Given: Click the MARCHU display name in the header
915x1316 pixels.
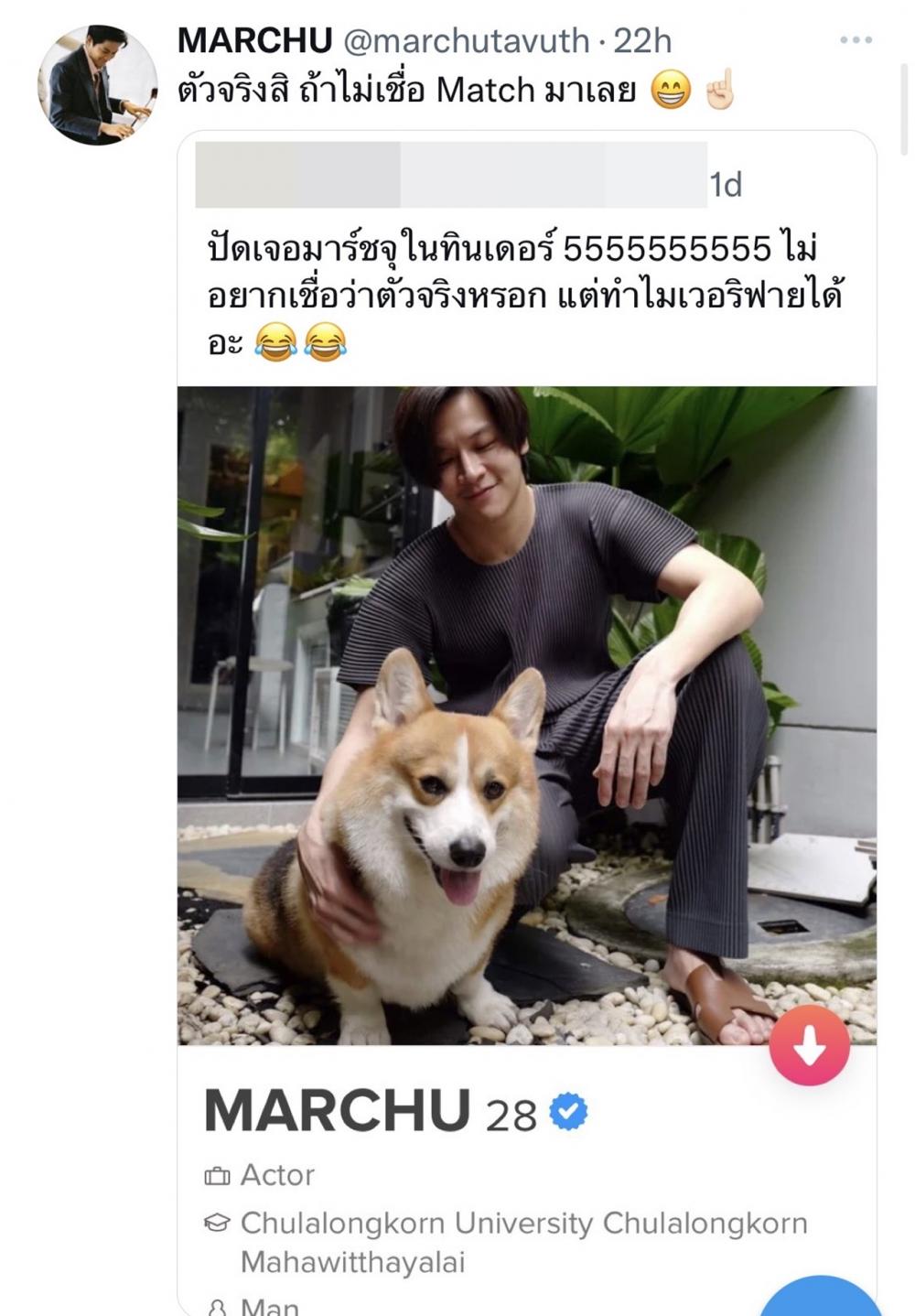Looking at the screenshot, I should click(254, 40).
